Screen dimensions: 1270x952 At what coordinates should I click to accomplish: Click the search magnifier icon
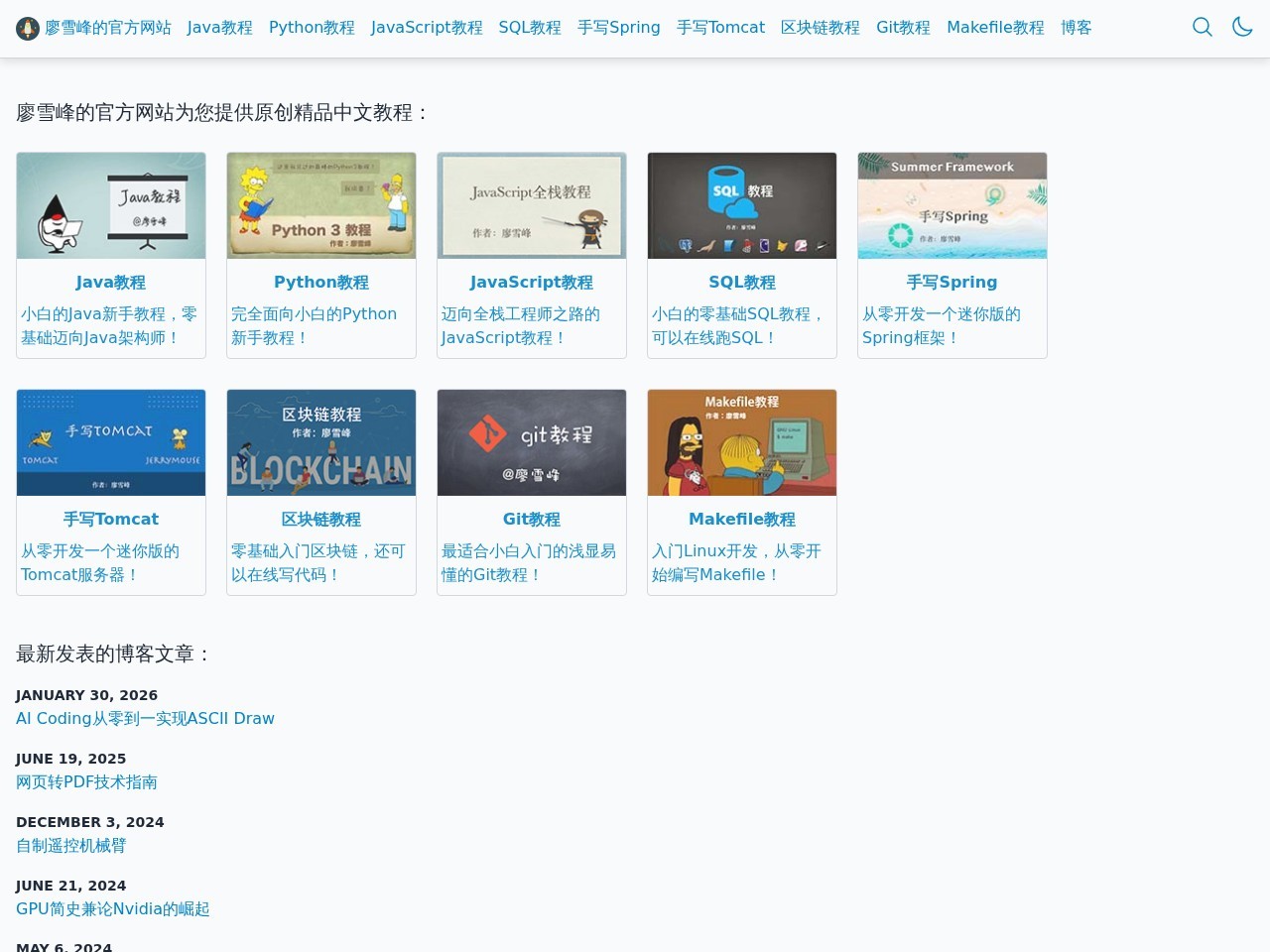pyautogui.click(x=1202, y=27)
